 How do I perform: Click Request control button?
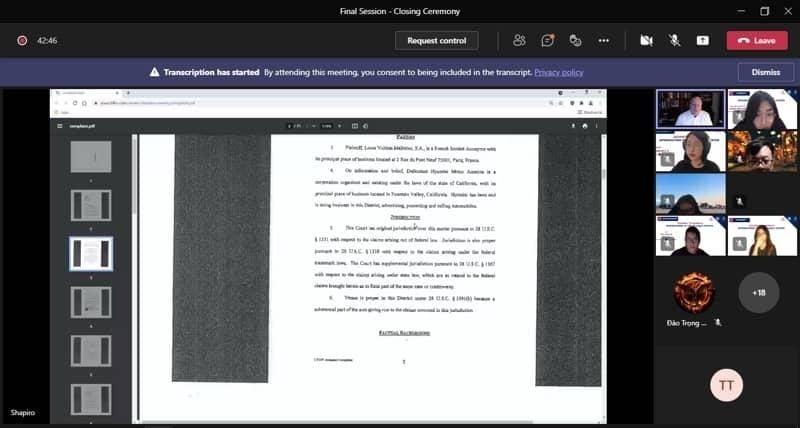tap(437, 40)
